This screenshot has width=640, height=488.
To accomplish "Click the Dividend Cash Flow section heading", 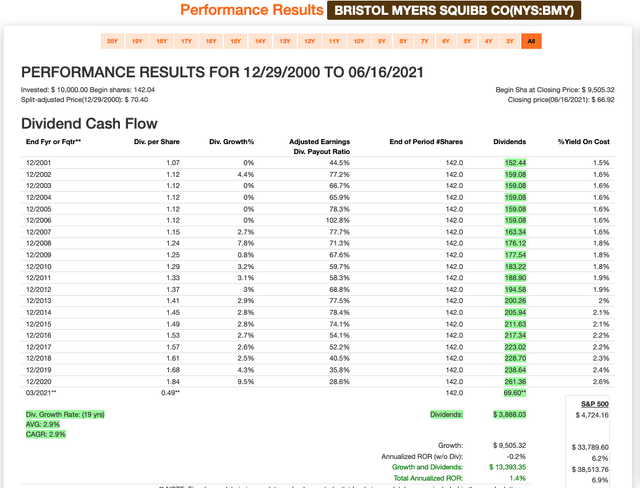I will click(x=89, y=124).
